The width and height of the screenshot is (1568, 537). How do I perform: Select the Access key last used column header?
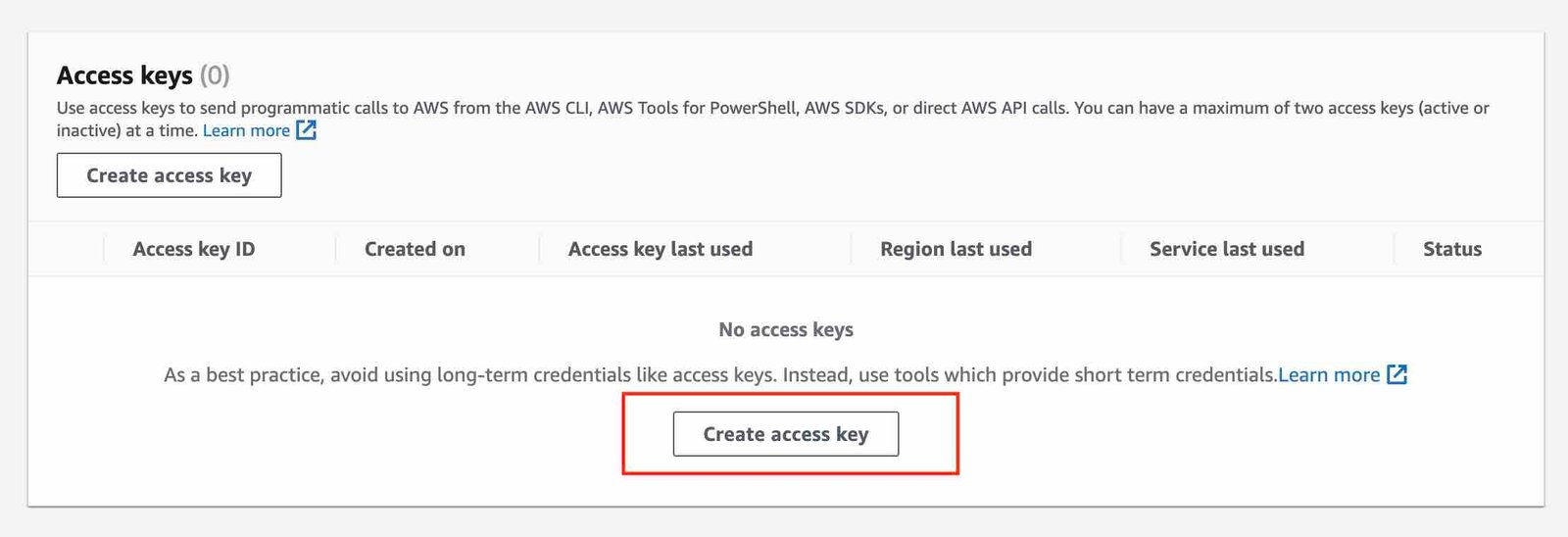pyautogui.click(x=660, y=249)
